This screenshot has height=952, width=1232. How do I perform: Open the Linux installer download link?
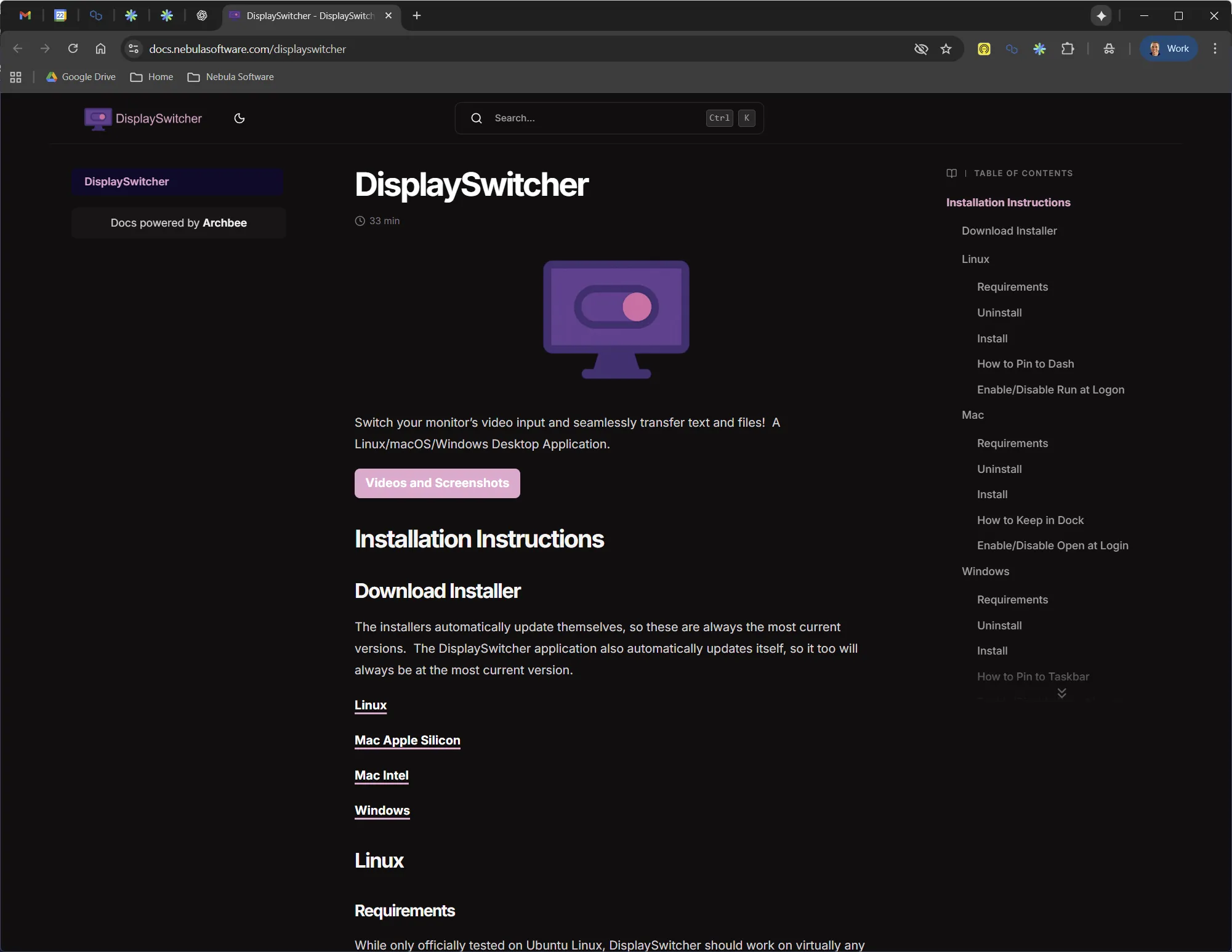[371, 705]
